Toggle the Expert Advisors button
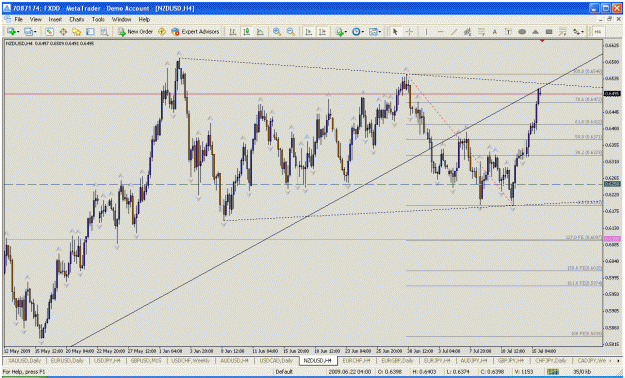Viewport: 625px width, 378px height. point(195,32)
